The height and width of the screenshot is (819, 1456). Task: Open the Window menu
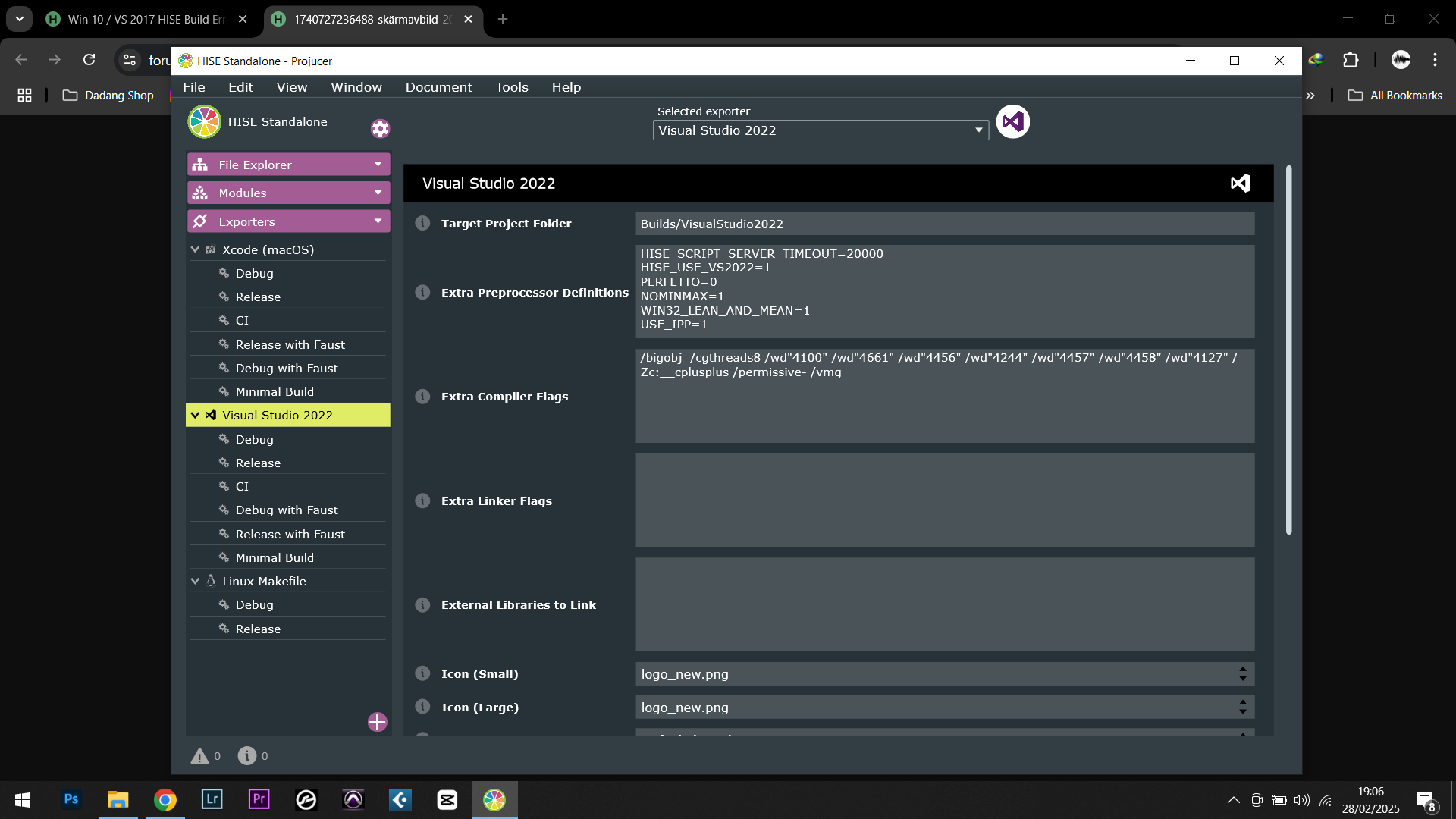pyautogui.click(x=356, y=87)
